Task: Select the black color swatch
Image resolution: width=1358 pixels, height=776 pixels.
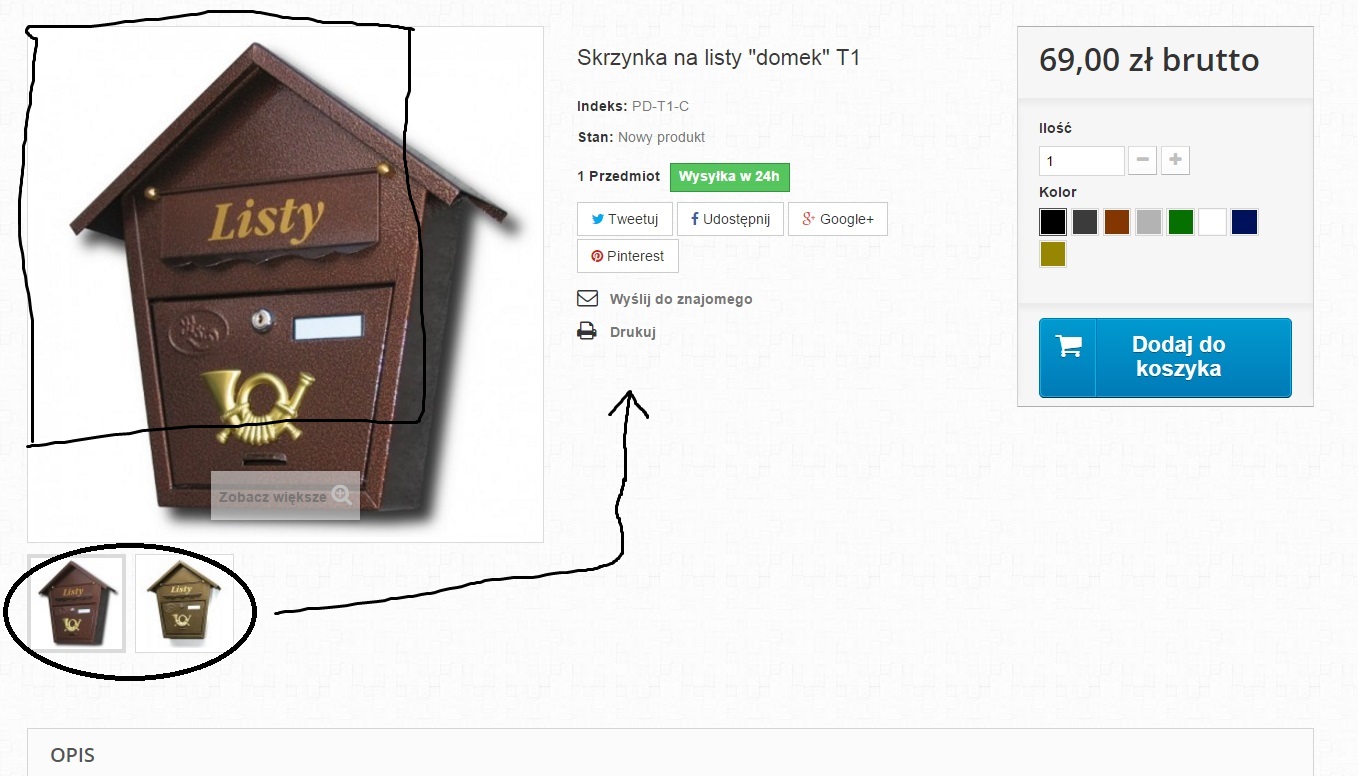Action: [1053, 222]
